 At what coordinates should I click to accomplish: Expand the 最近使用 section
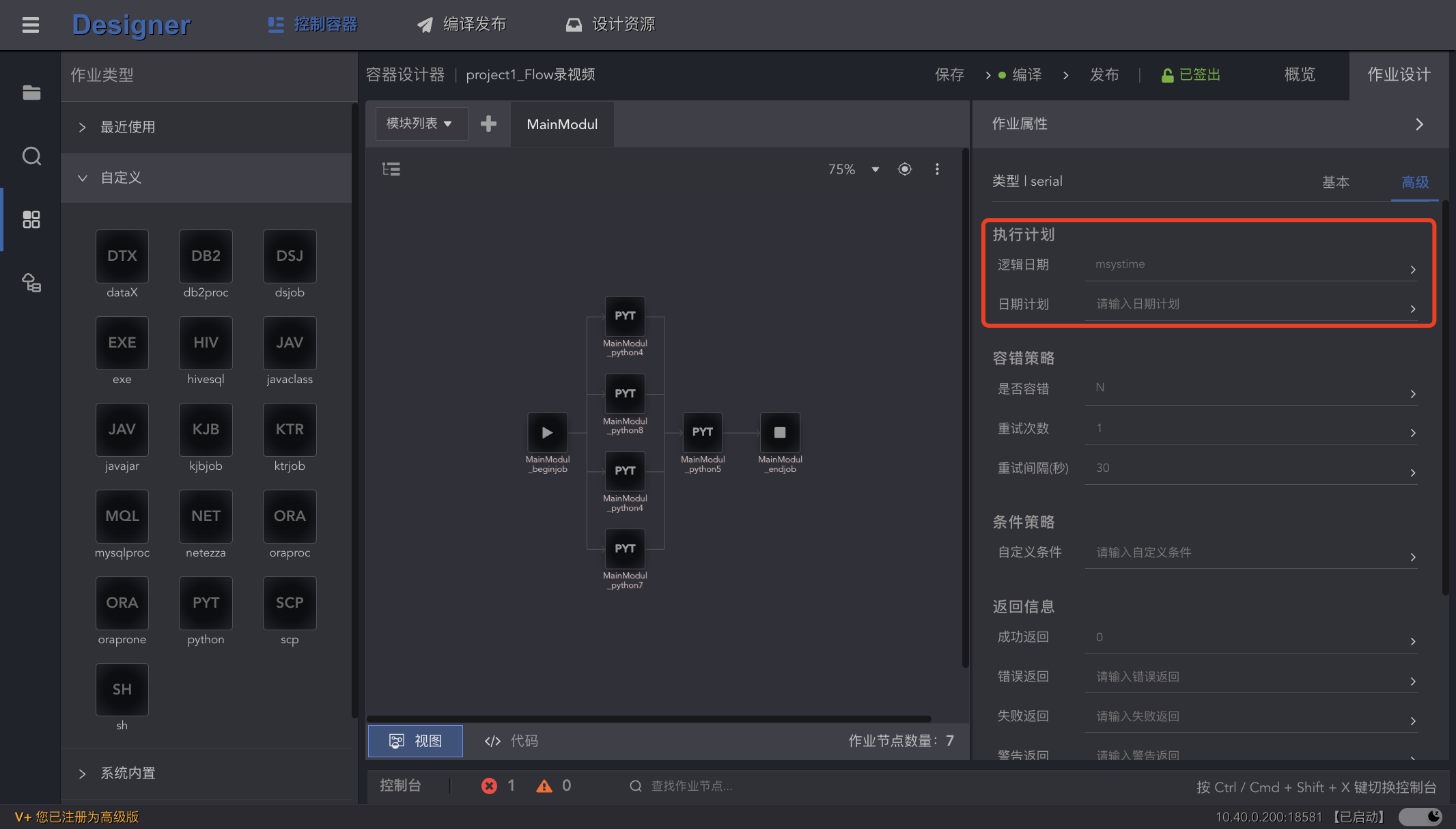tap(128, 127)
